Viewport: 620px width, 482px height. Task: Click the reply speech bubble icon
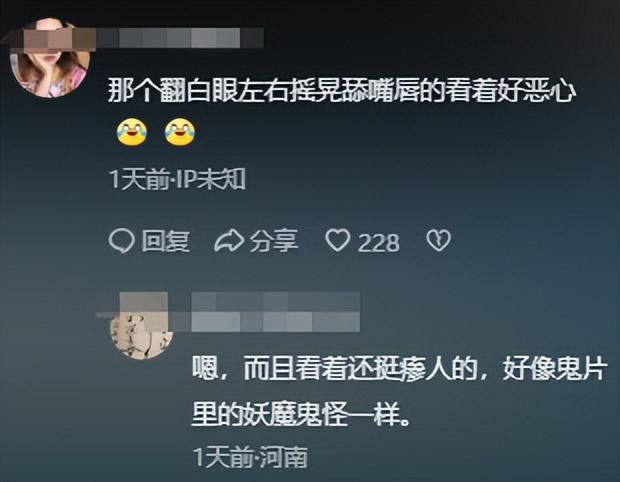tap(121, 241)
